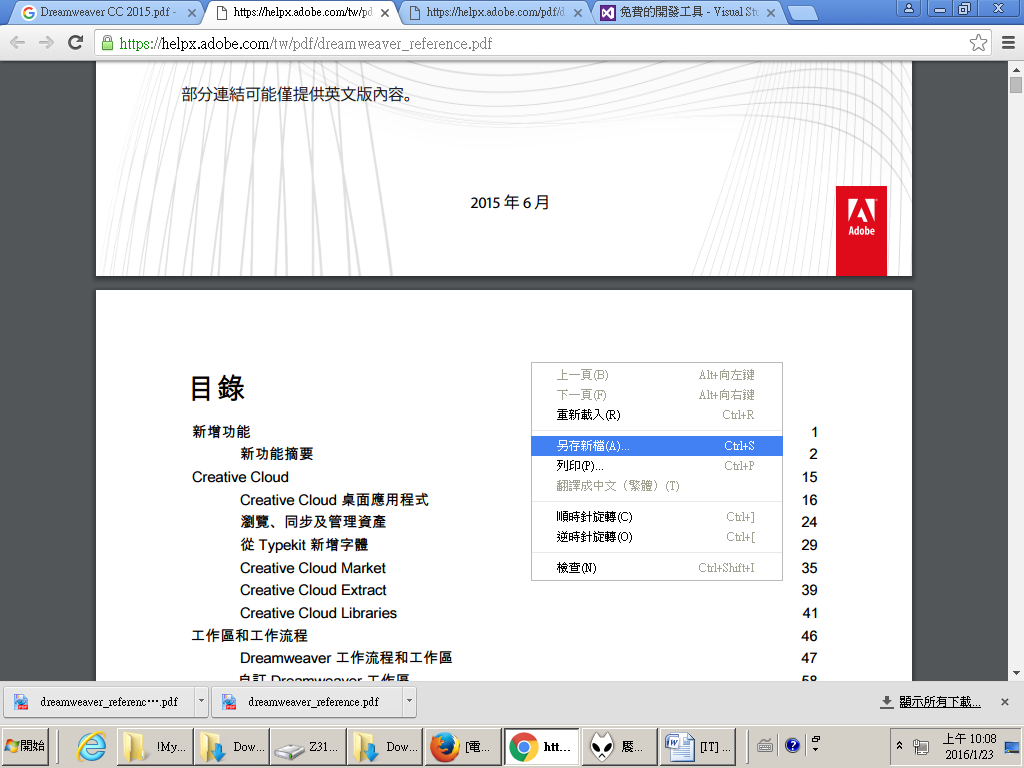Click page number 46 in contents

809,636
